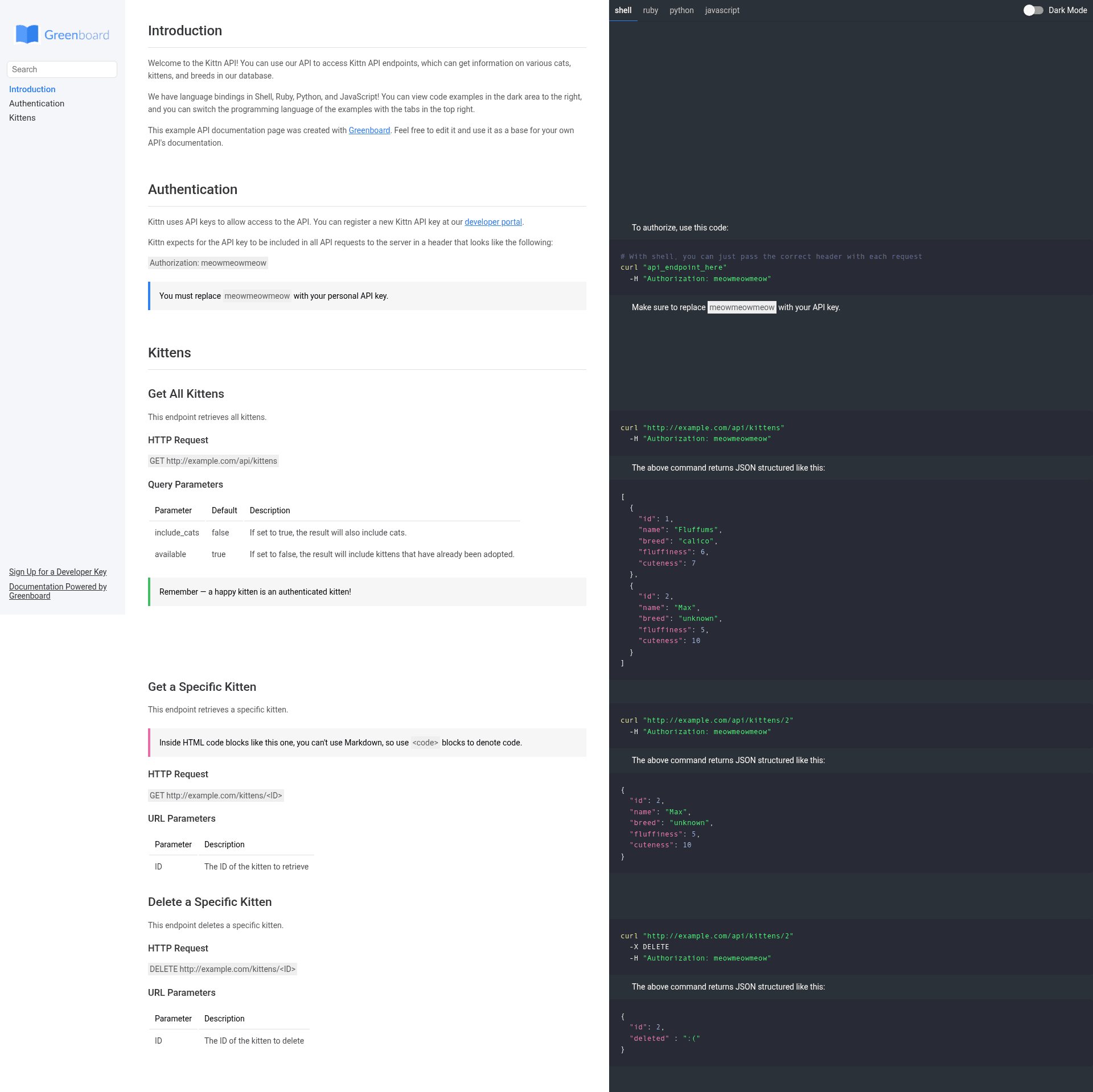
Task: Go to Authentication in the sidebar
Action: click(37, 104)
